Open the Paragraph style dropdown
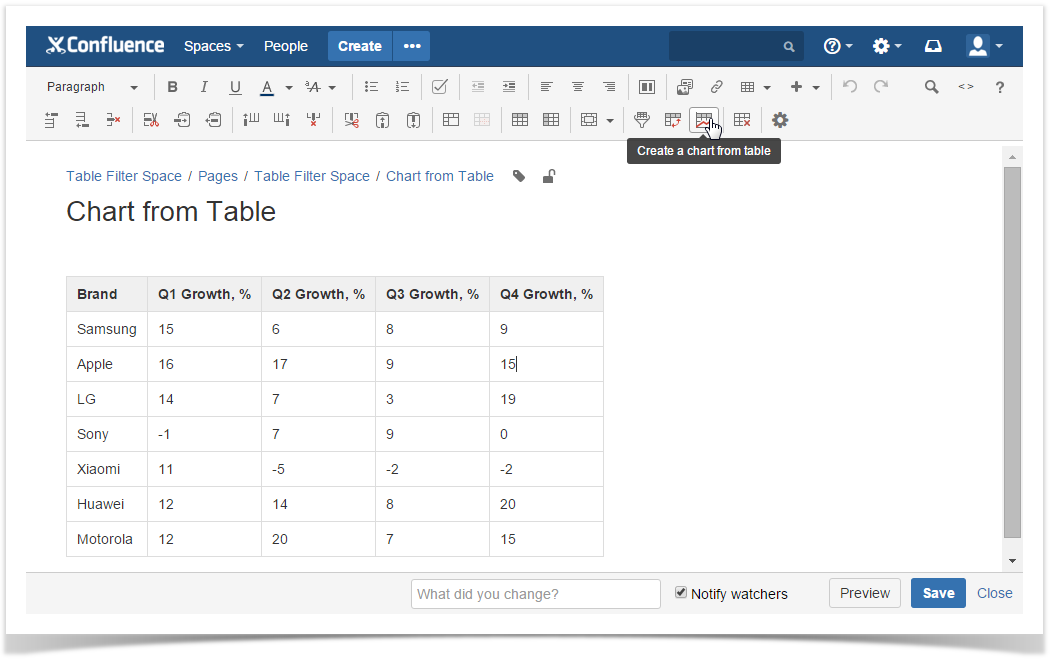The image size is (1057, 663). pyautogui.click(x=92, y=87)
